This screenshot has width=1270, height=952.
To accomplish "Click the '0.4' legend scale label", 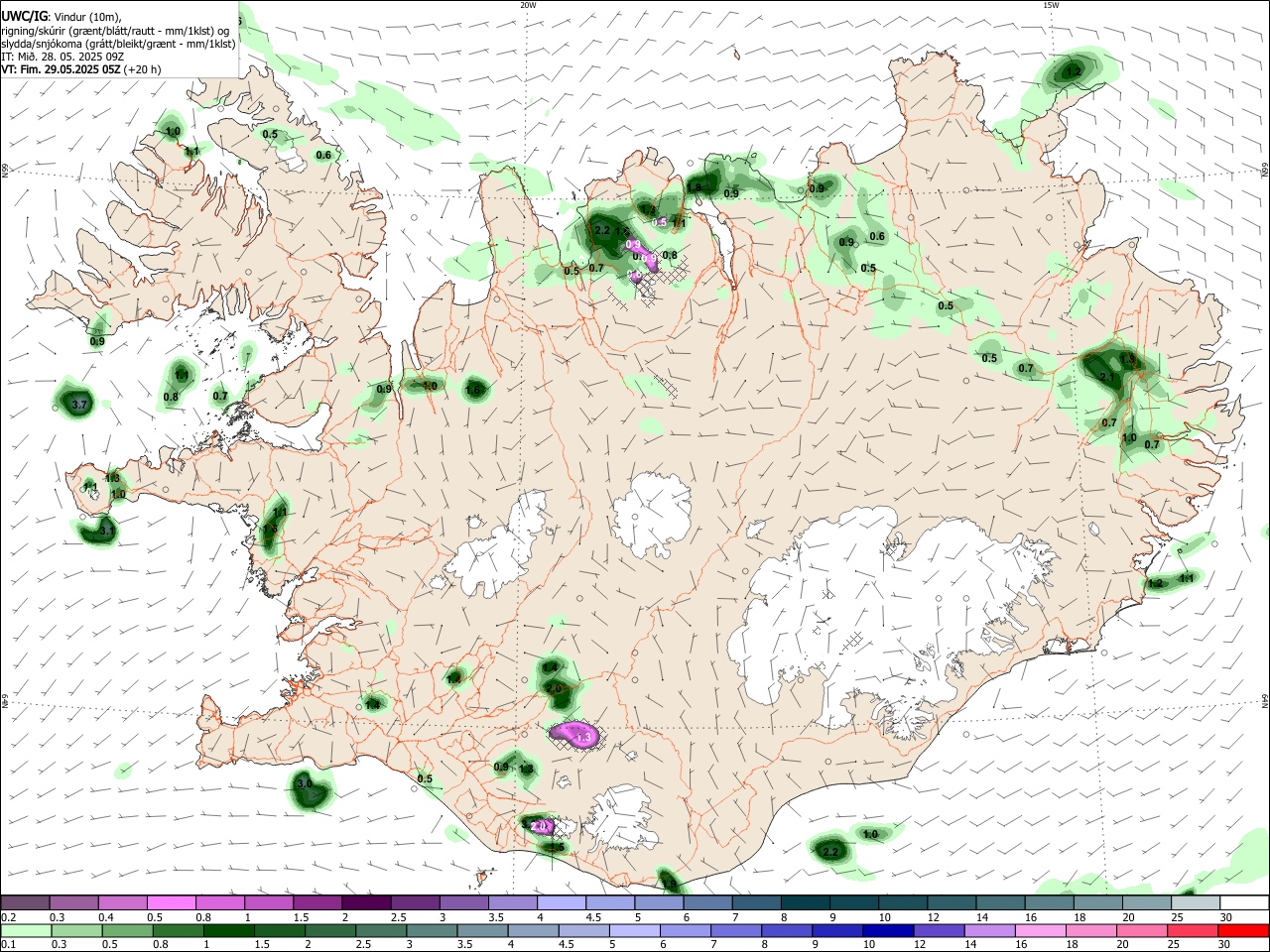I will [x=106, y=917].
